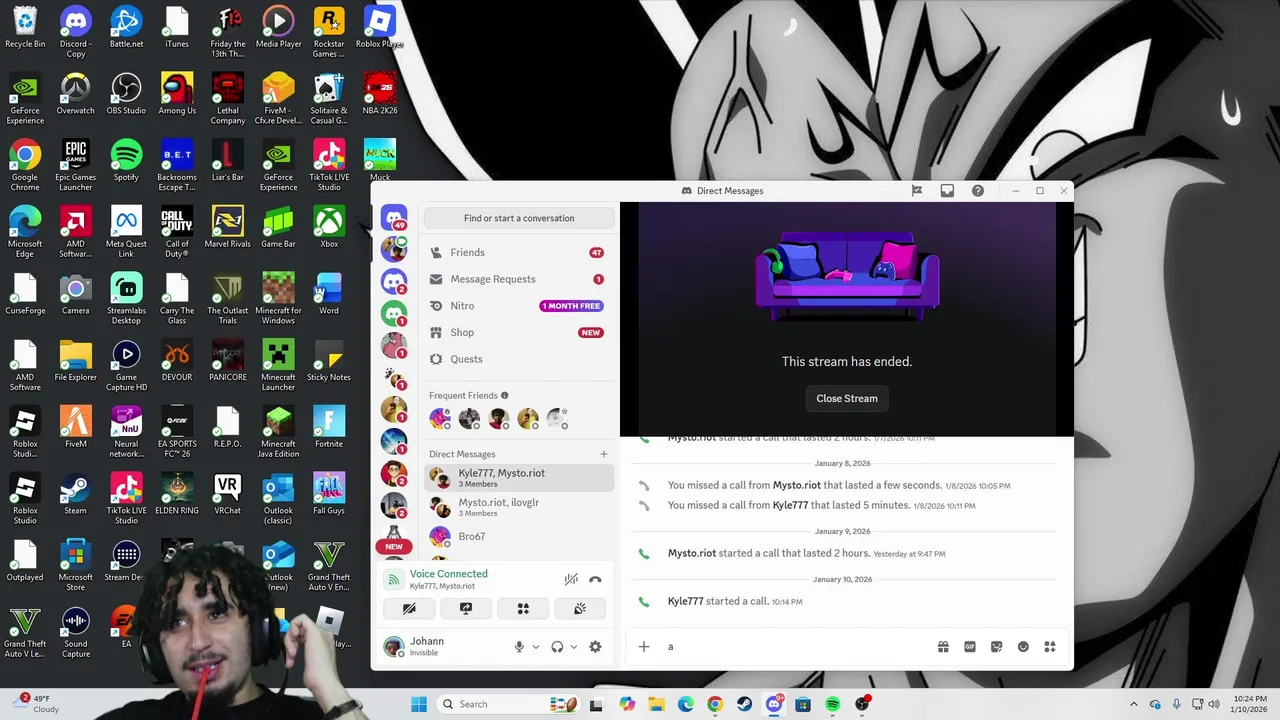Click the Close Stream button
The image size is (1280, 720).
[x=847, y=398]
